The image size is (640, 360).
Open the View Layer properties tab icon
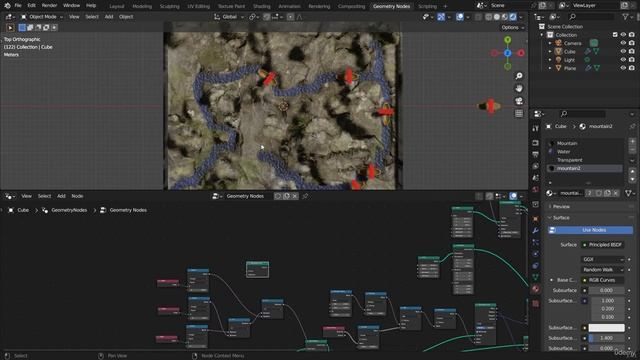(536, 166)
